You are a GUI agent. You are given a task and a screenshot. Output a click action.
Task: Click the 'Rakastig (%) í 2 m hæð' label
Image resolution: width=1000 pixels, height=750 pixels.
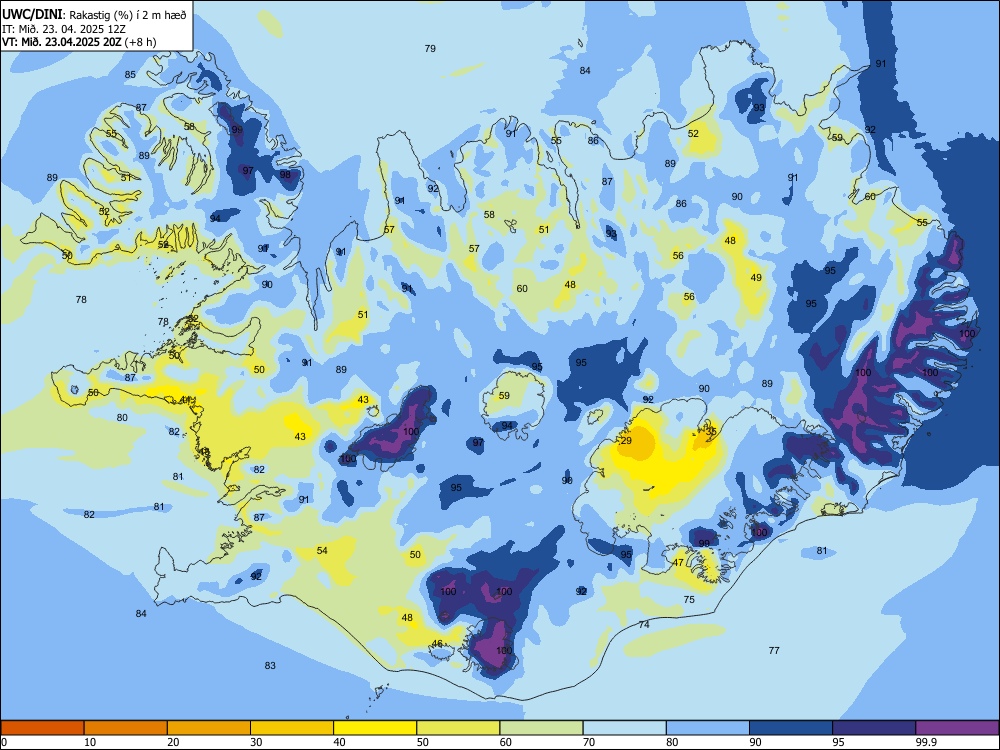(128, 15)
